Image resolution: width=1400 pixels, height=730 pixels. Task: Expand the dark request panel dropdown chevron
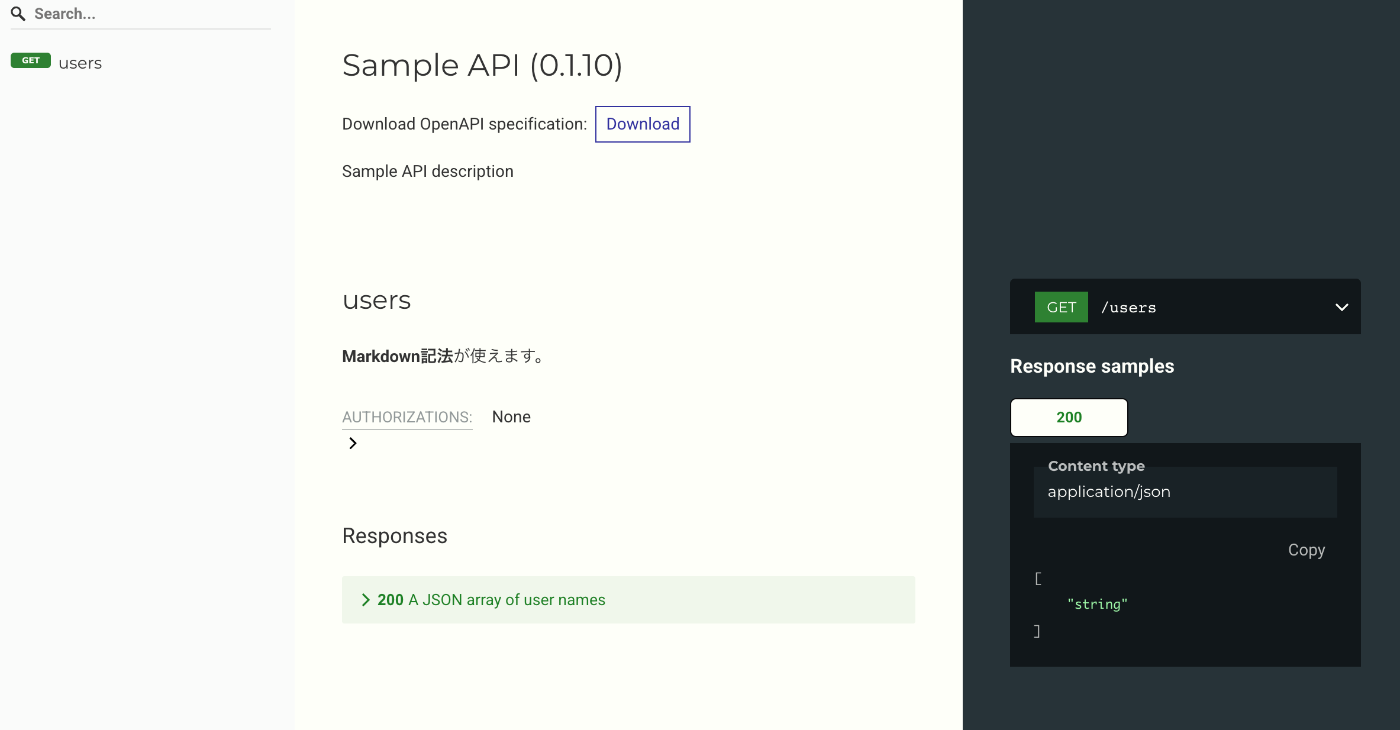(1341, 307)
